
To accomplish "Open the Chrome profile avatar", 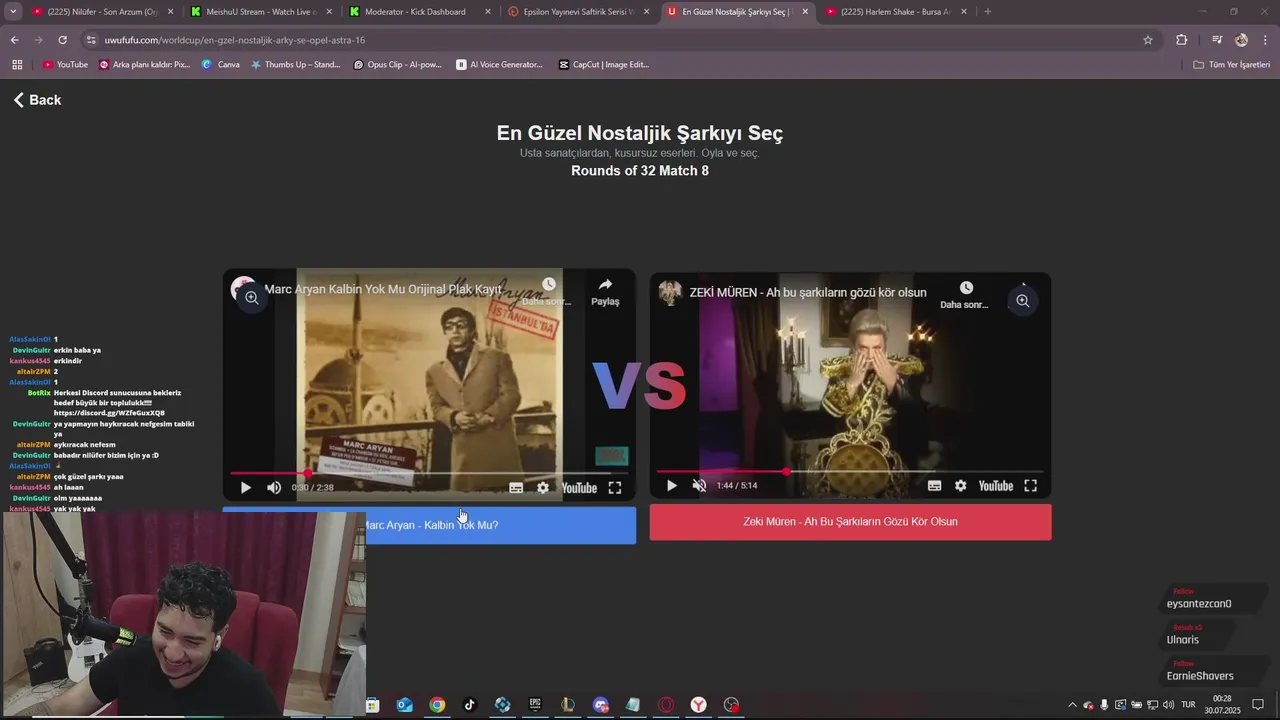I will (1241, 40).
